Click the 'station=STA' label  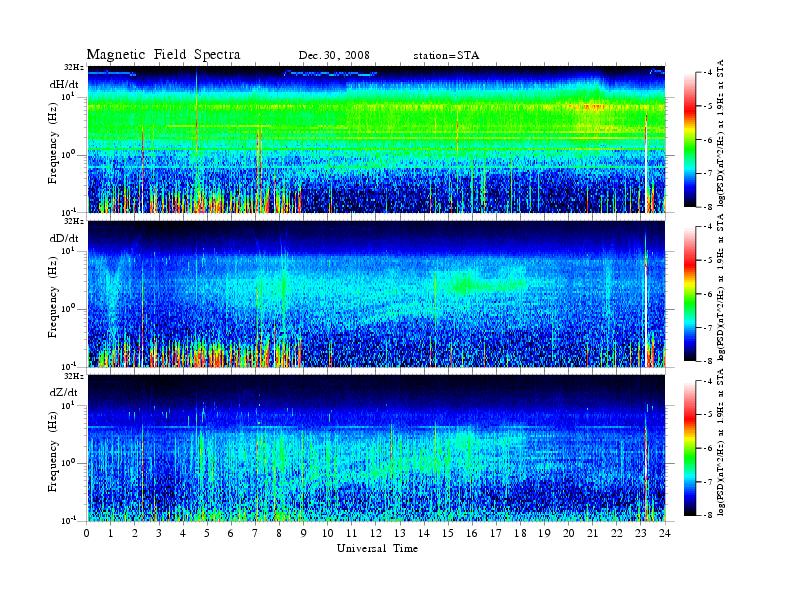[446, 55]
